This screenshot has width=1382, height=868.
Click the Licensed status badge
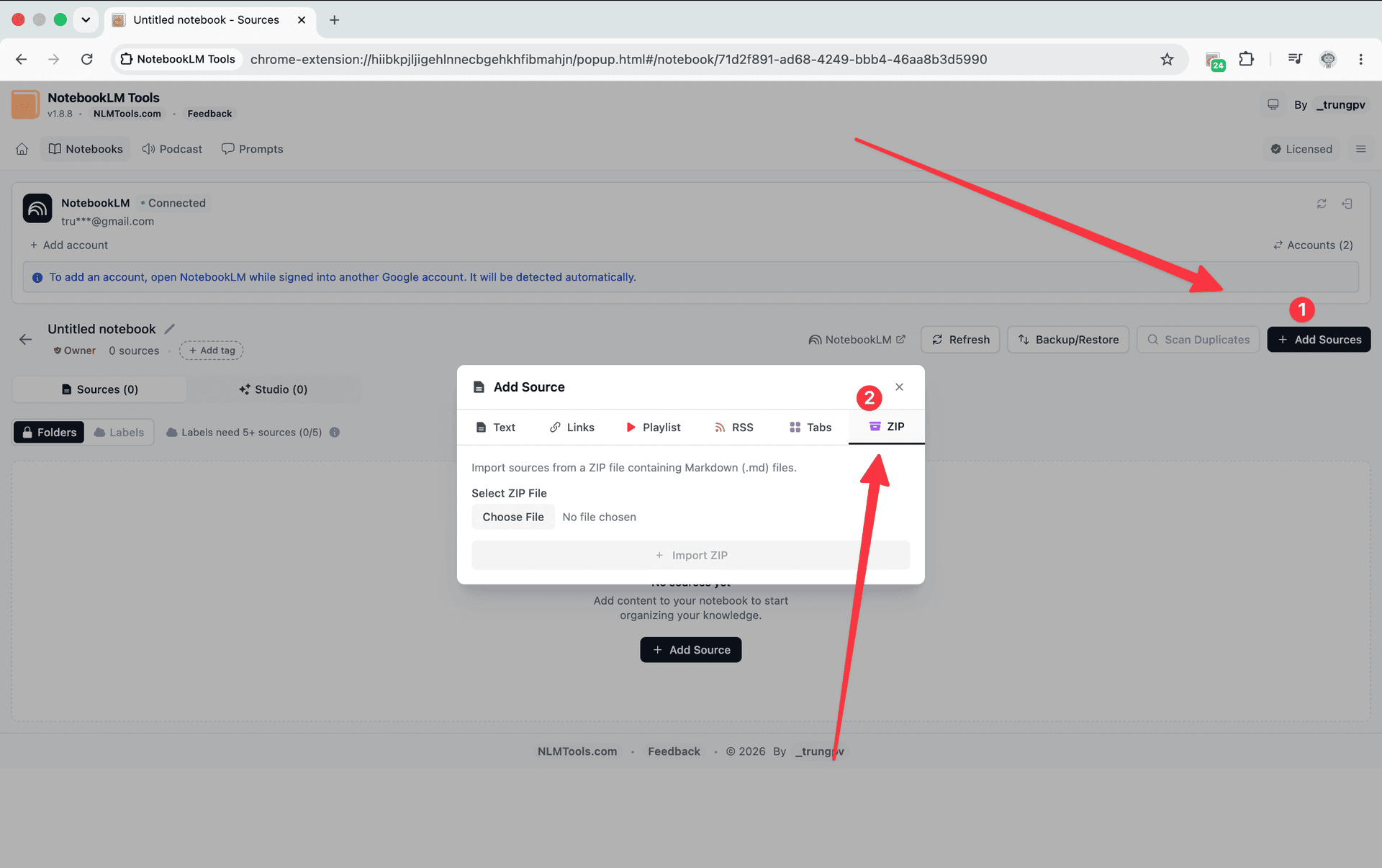(x=1301, y=149)
